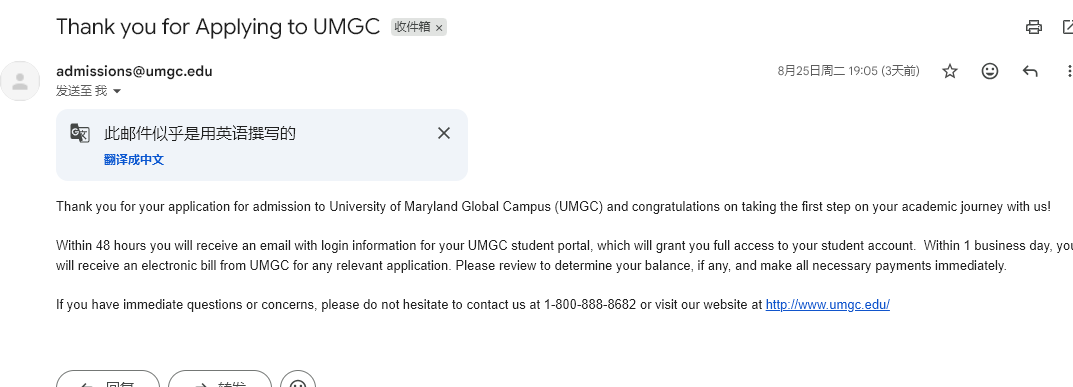Viewport: 1073px width, 387px height.
Task: Open the email in a new window
Action: (1068, 27)
